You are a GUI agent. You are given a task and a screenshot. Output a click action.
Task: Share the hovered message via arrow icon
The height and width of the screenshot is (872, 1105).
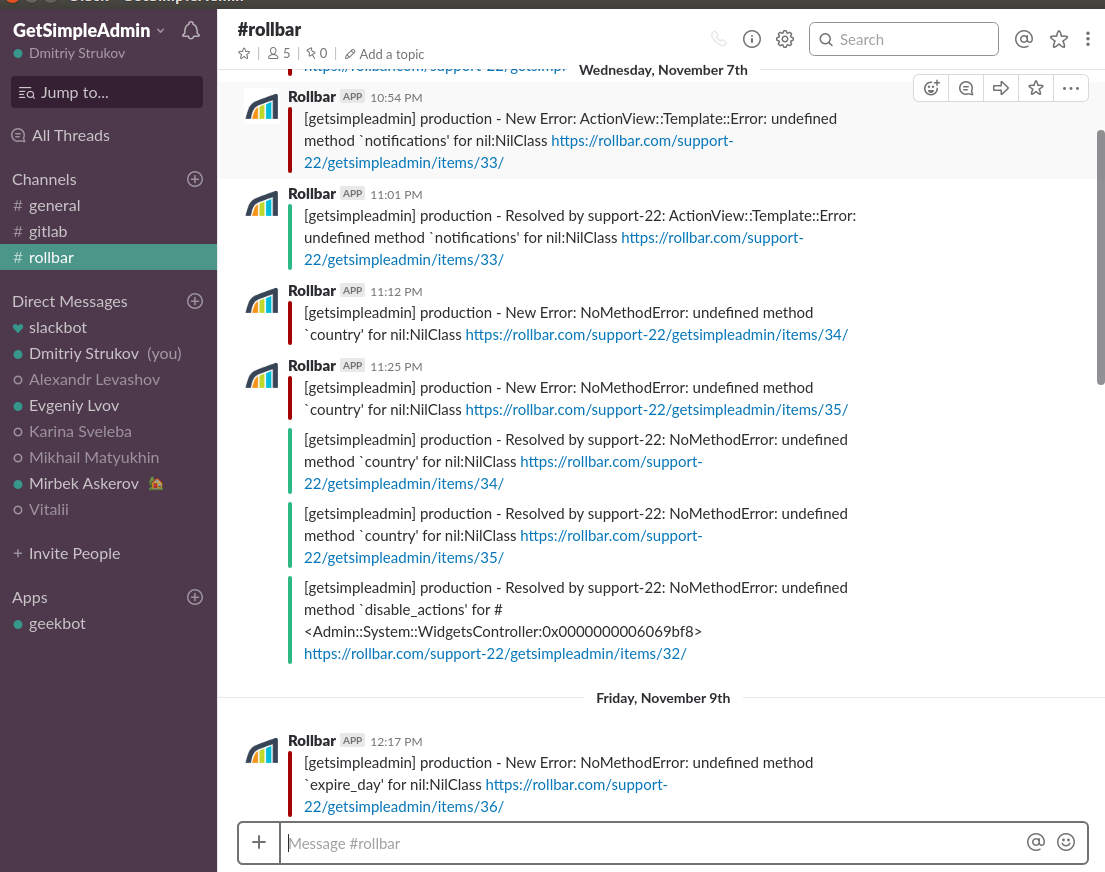pyautogui.click(x=1001, y=88)
